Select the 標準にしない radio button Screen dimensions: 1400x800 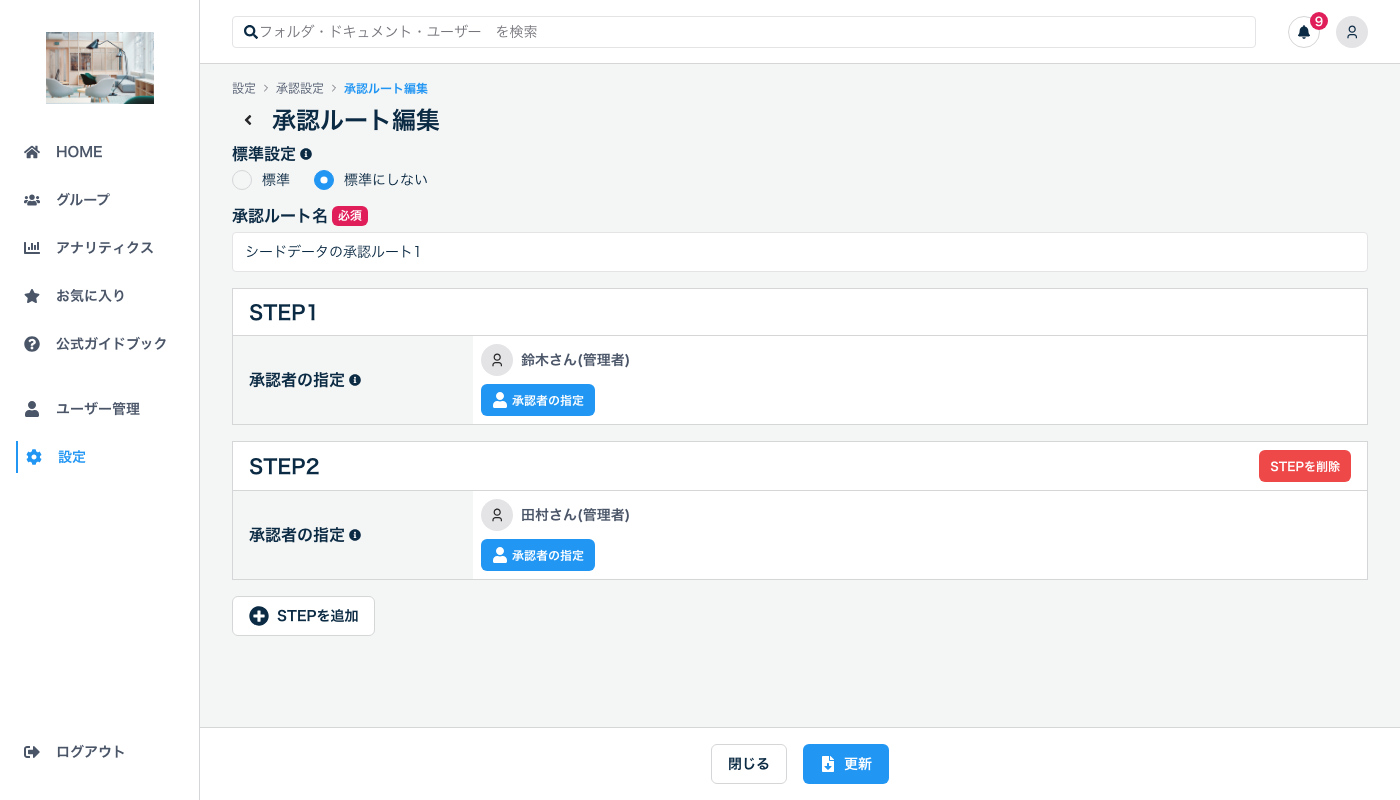[x=324, y=180]
